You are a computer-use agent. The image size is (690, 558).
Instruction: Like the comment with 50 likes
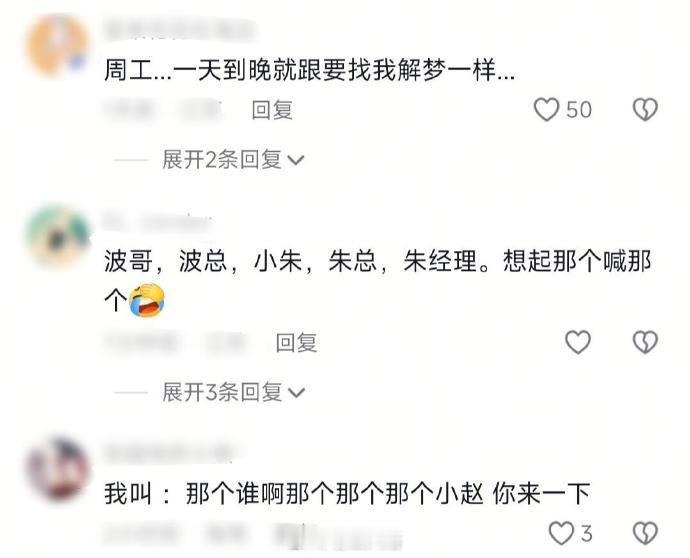pyautogui.click(x=546, y=110)
